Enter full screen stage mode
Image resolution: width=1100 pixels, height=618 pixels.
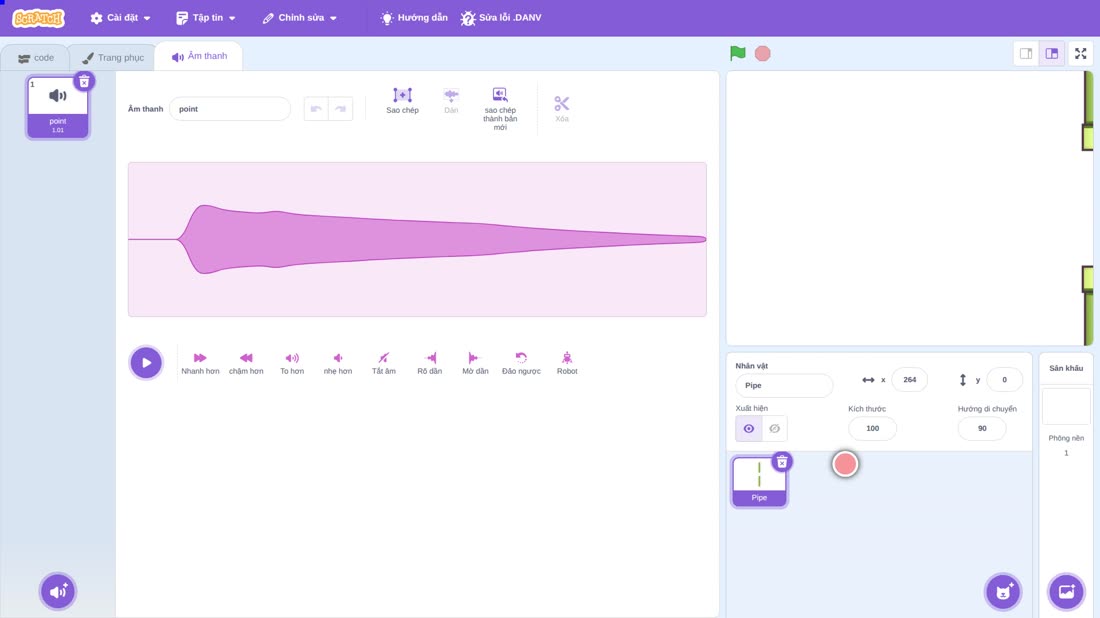pyautogui.click(x=1080, y=53)
